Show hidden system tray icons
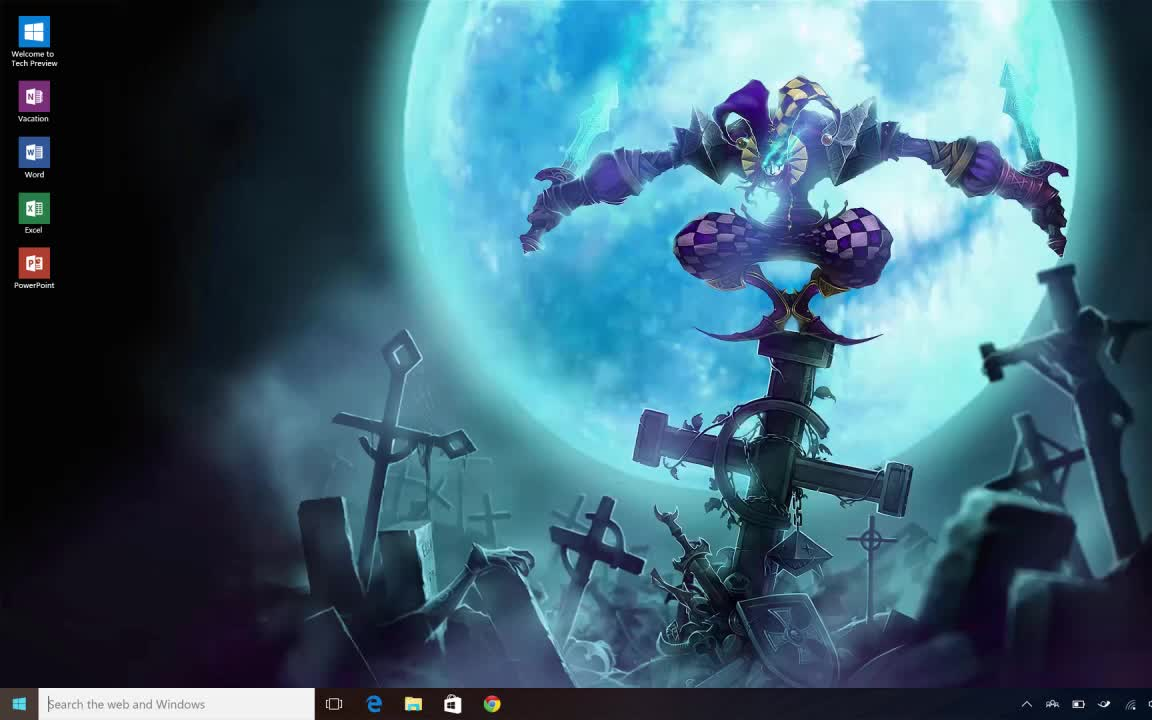Viewport: 1152px width, 720px height. (1026, 704)
